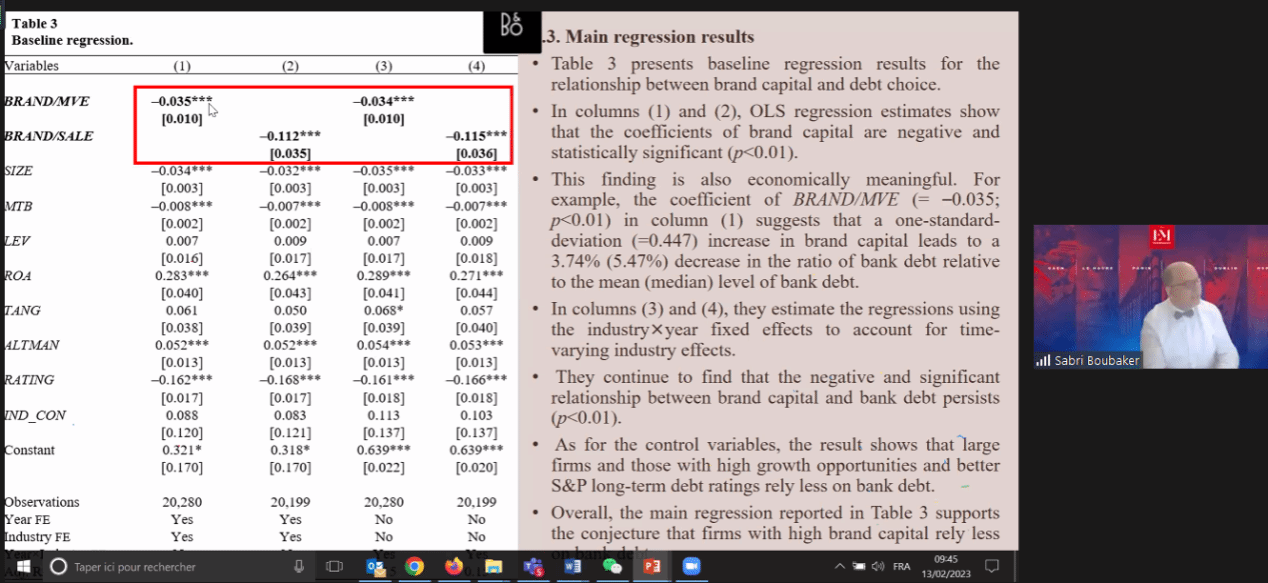Open WeChat from the taskbar
This screenshot has width=1268, height=583.
click(x=611, y=567)
